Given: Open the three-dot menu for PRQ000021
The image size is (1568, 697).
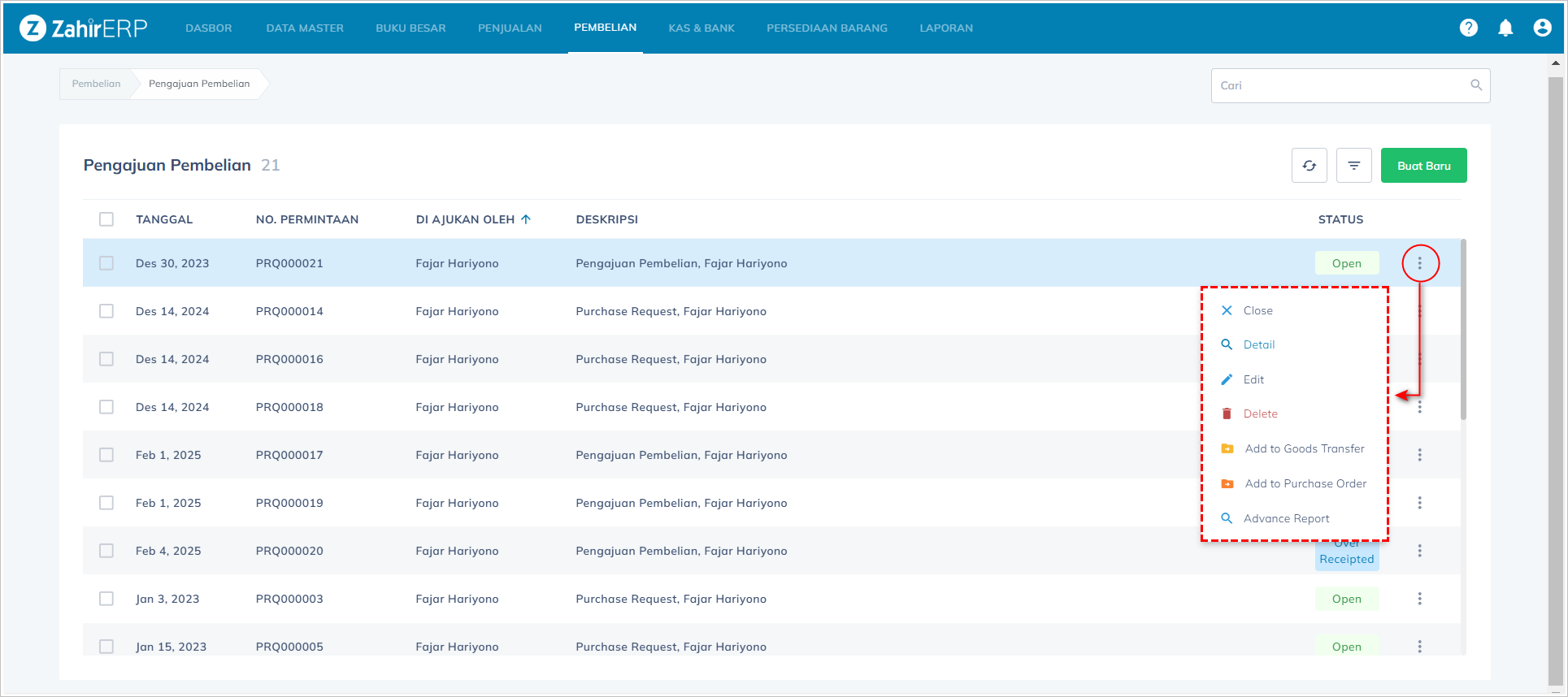Looking at the screenshot, I should [x=1419, y=263].
